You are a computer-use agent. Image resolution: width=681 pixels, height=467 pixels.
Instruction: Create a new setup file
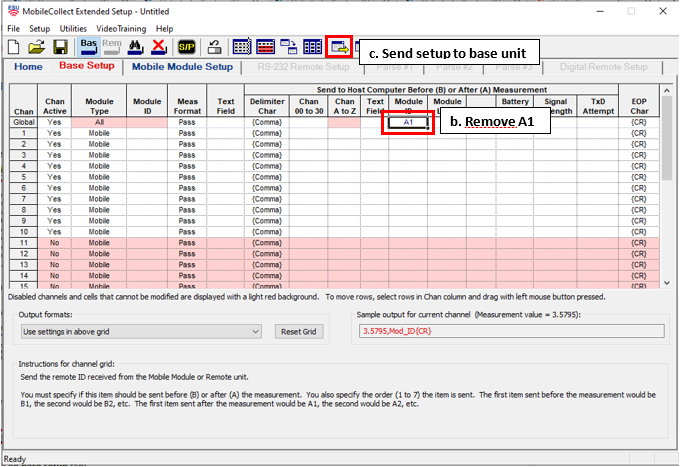(13, 46)
